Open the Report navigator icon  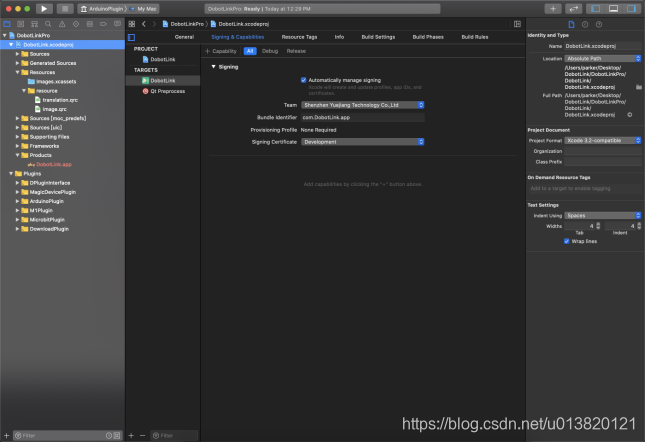pos(117,24)
